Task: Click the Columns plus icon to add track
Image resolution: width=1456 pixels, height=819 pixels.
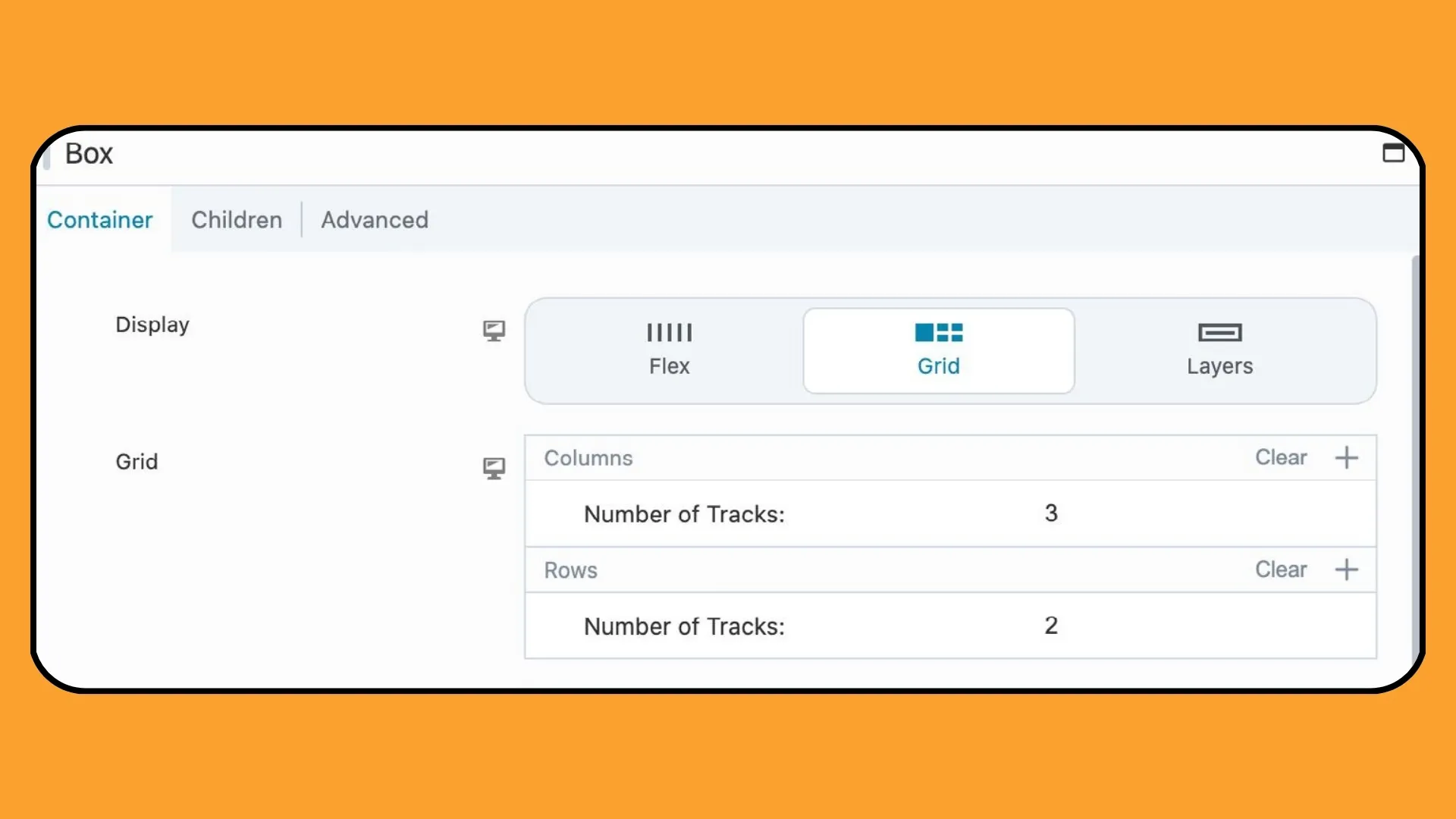Action: (1347, 457)
